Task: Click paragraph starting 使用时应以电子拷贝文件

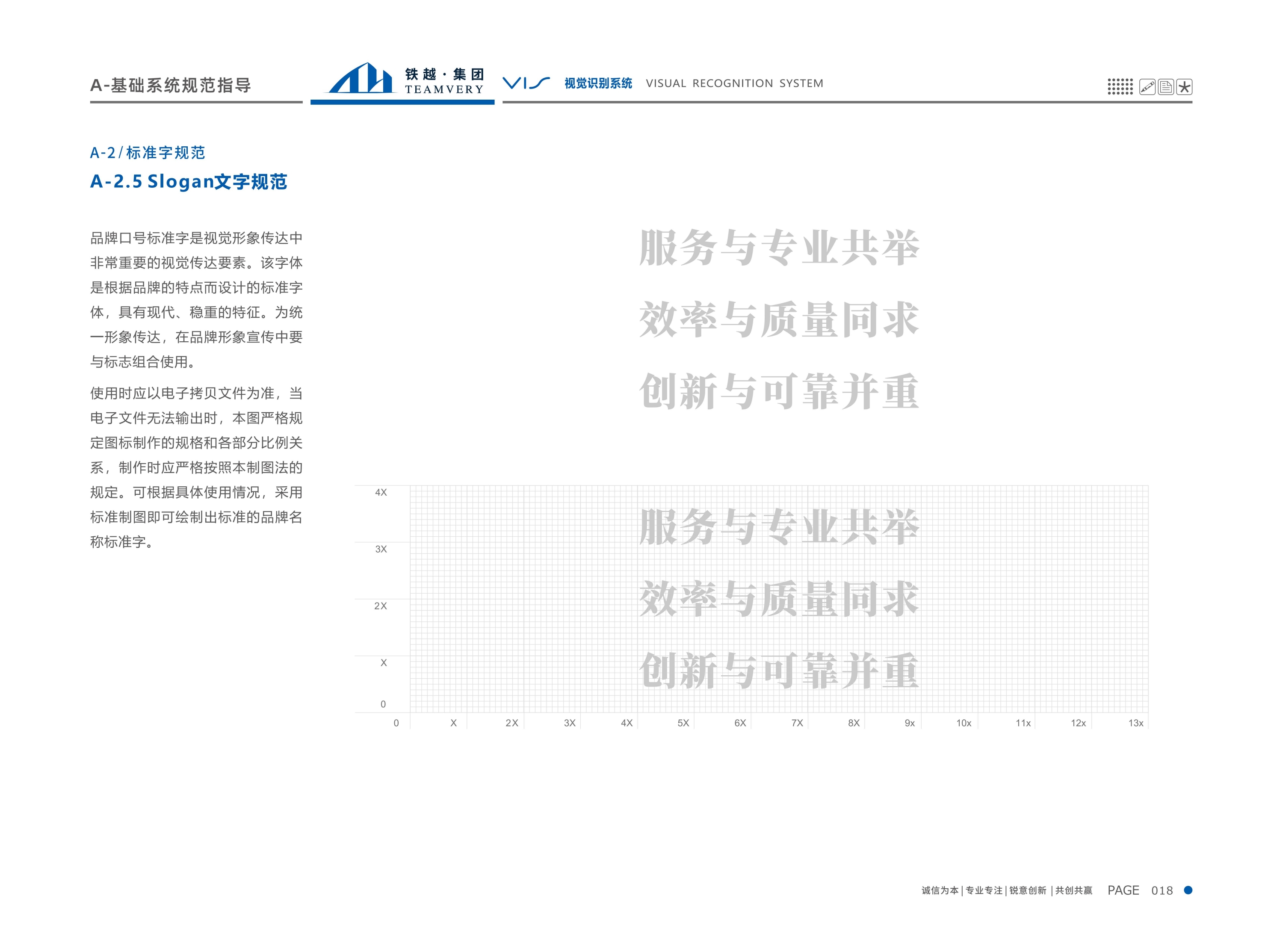Action: pos(196,467)
